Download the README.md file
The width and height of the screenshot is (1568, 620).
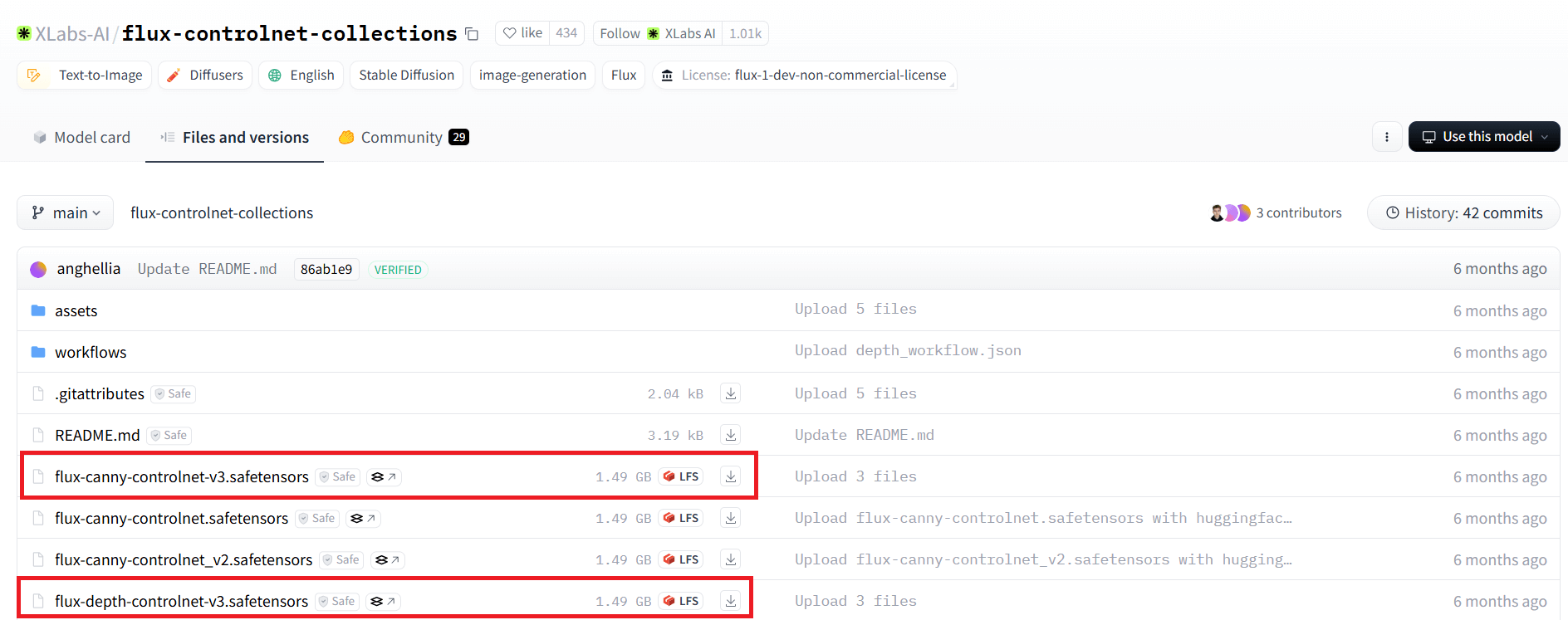730,435
